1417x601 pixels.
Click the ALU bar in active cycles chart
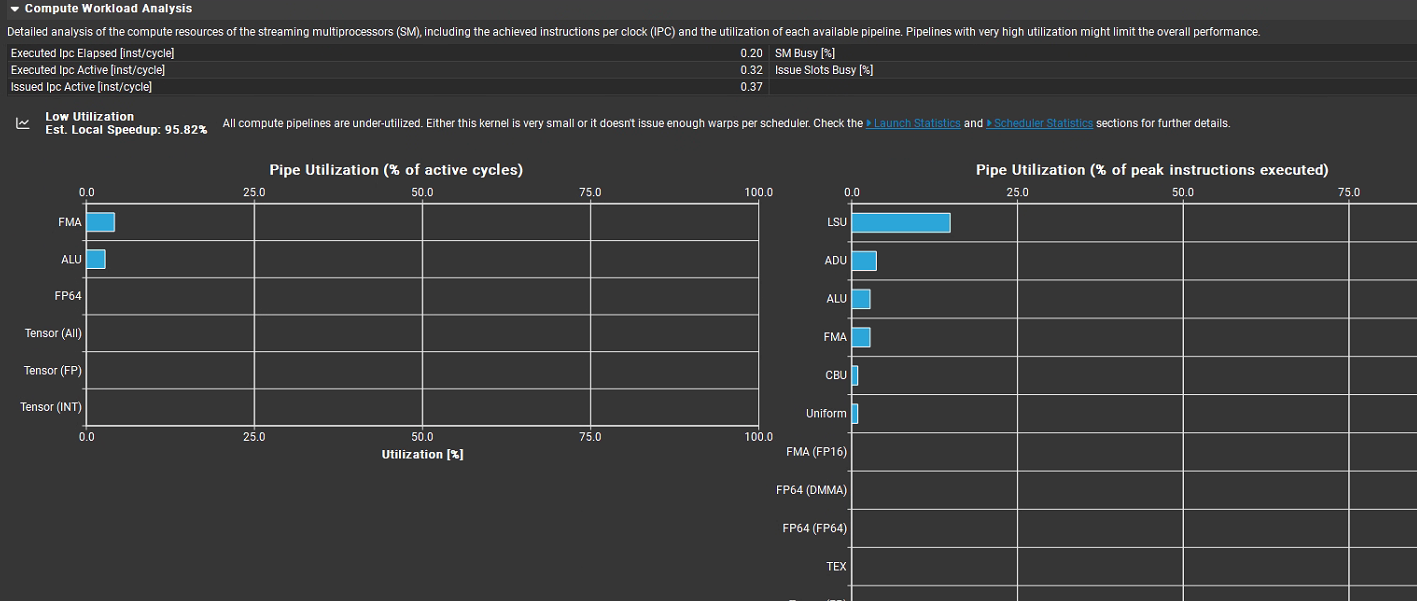96,259
